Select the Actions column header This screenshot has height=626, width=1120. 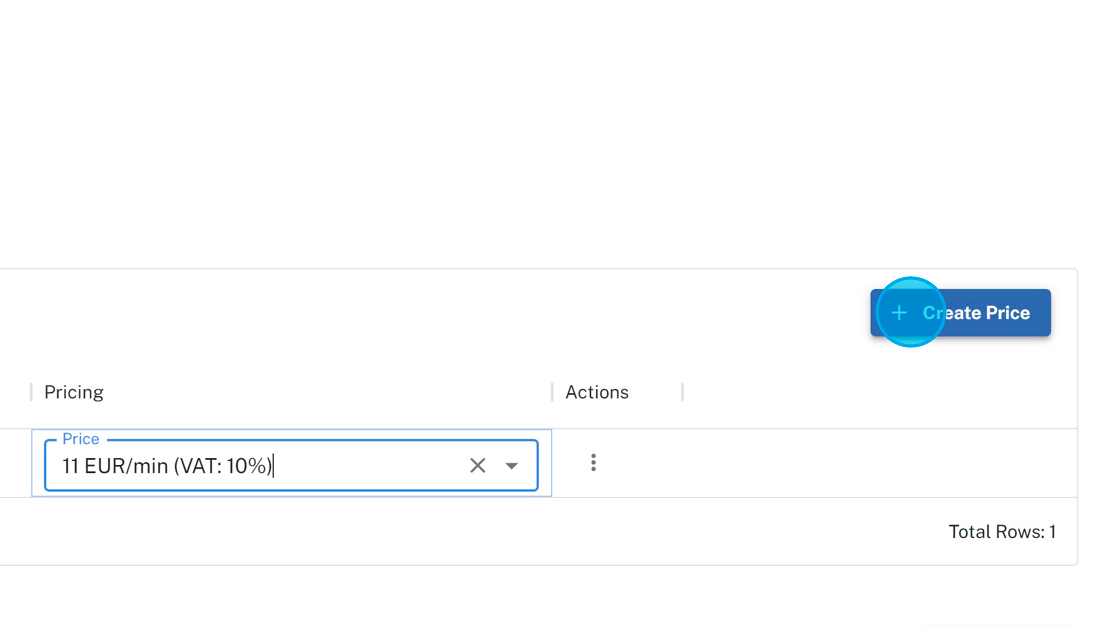tap(597, 392)
